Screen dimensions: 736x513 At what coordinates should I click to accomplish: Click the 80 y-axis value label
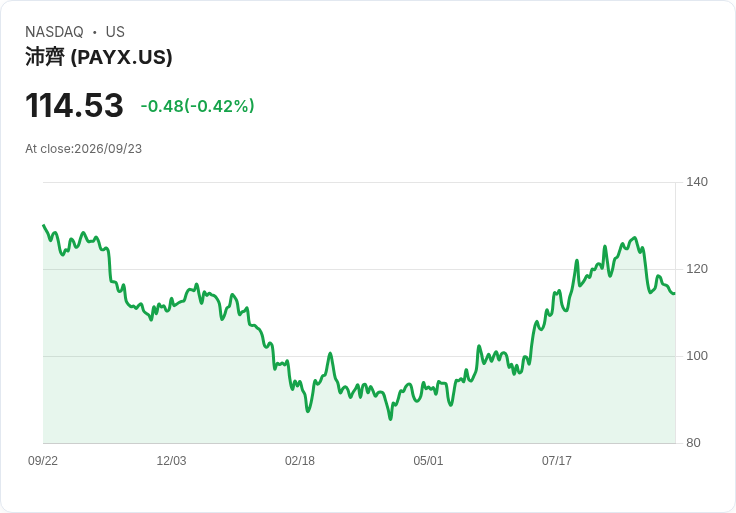pos(693,443)
